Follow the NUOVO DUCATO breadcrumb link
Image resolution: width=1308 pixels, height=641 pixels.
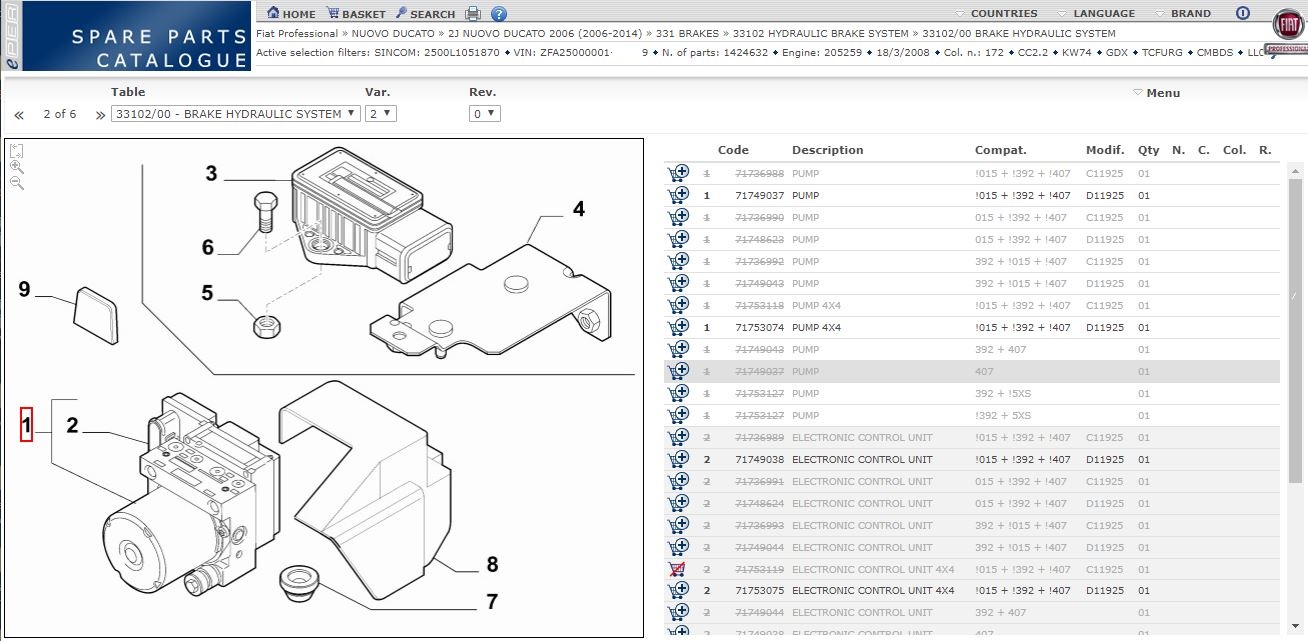tap(393, 33)
